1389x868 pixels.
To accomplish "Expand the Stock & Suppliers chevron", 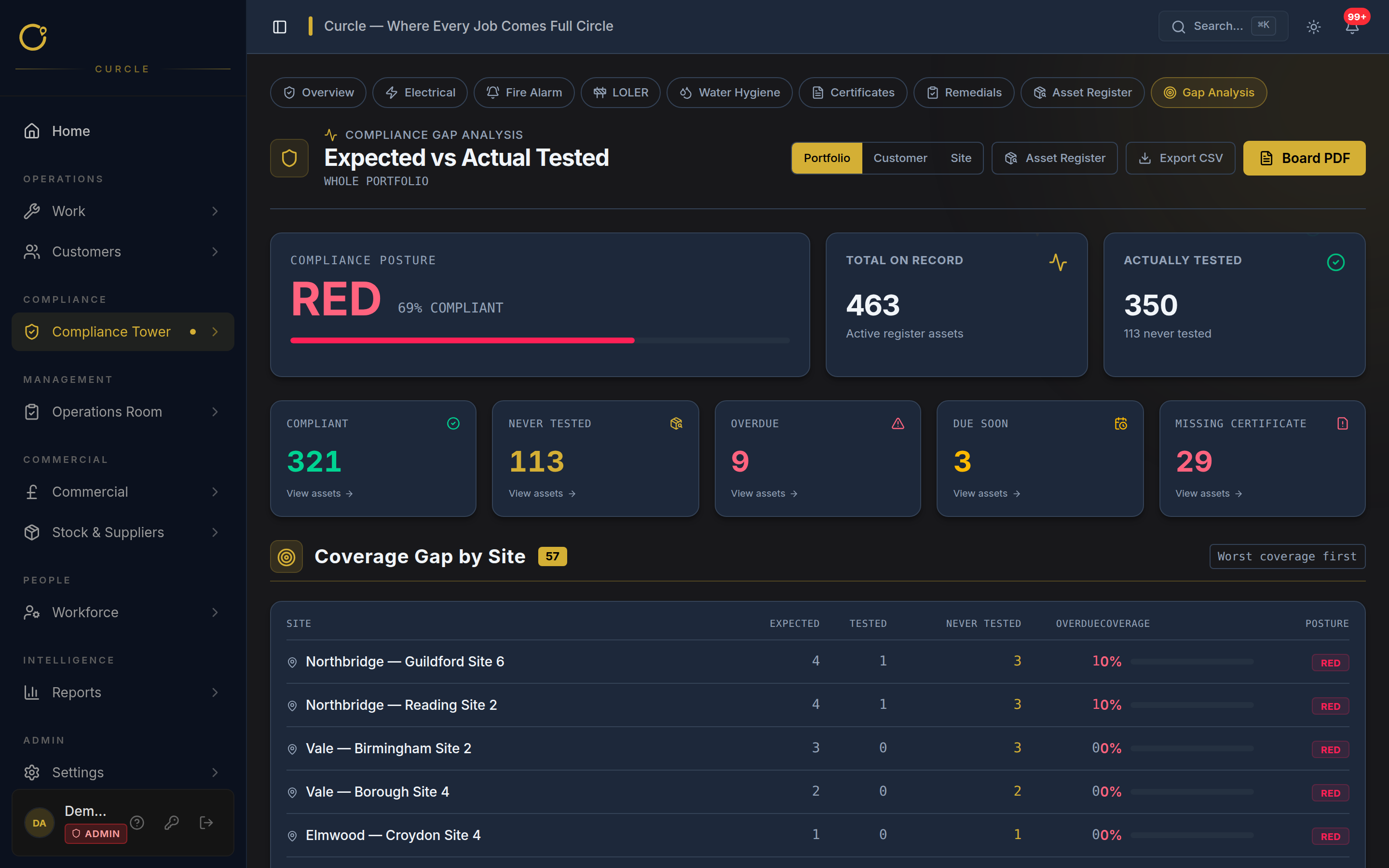I will point(215,532).
